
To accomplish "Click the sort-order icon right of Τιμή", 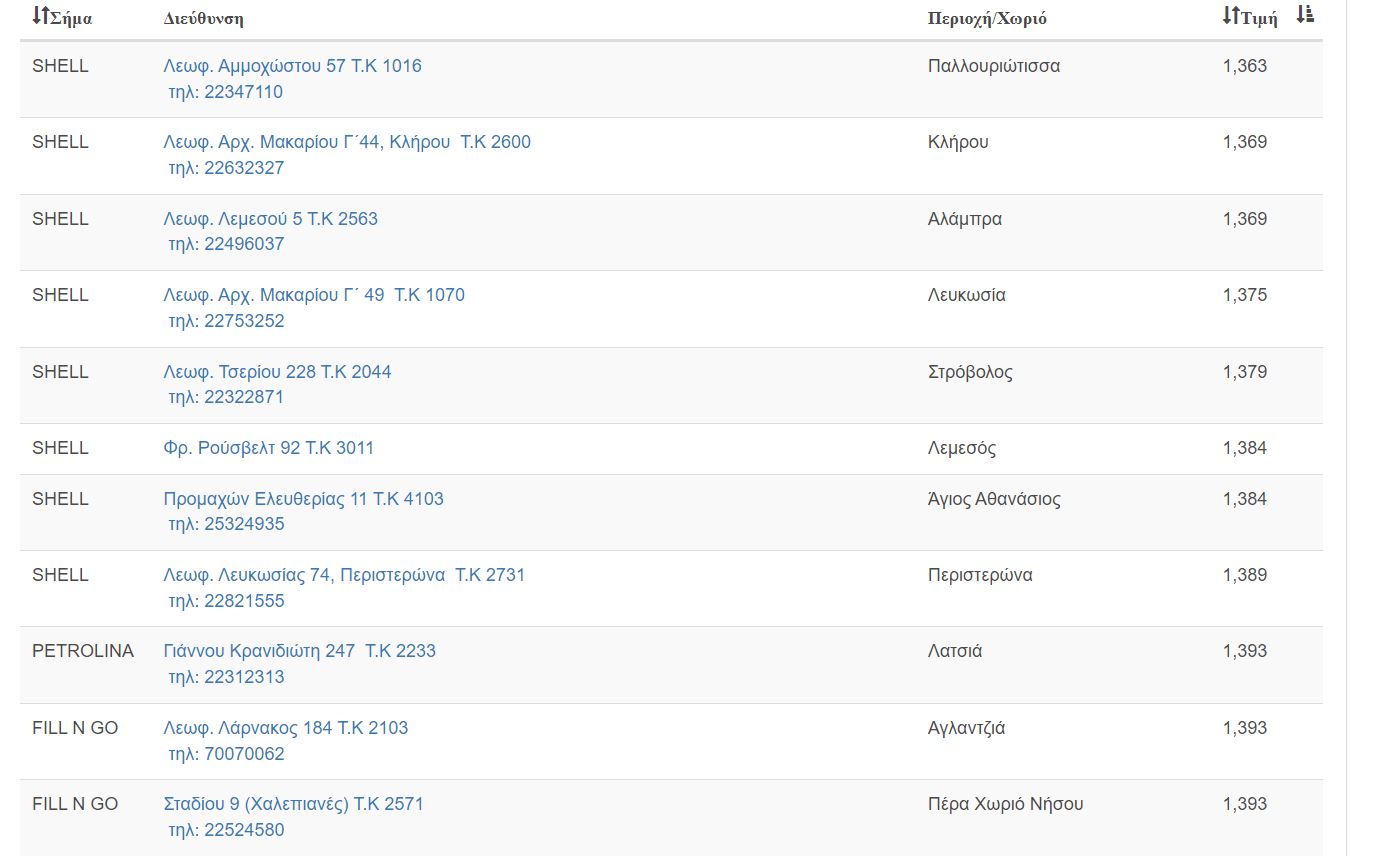I will (x=1305, y=15).
